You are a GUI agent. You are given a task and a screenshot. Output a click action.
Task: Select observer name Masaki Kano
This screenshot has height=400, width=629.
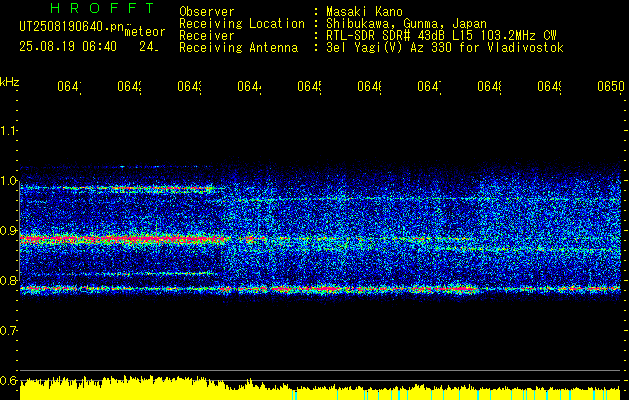364,12
